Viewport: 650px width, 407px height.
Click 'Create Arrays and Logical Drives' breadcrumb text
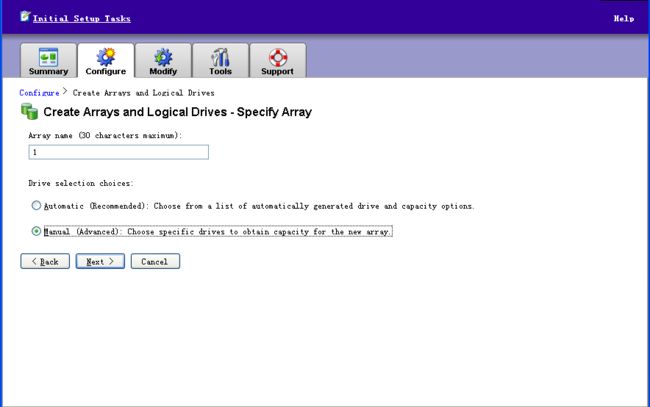pos(143,93)
